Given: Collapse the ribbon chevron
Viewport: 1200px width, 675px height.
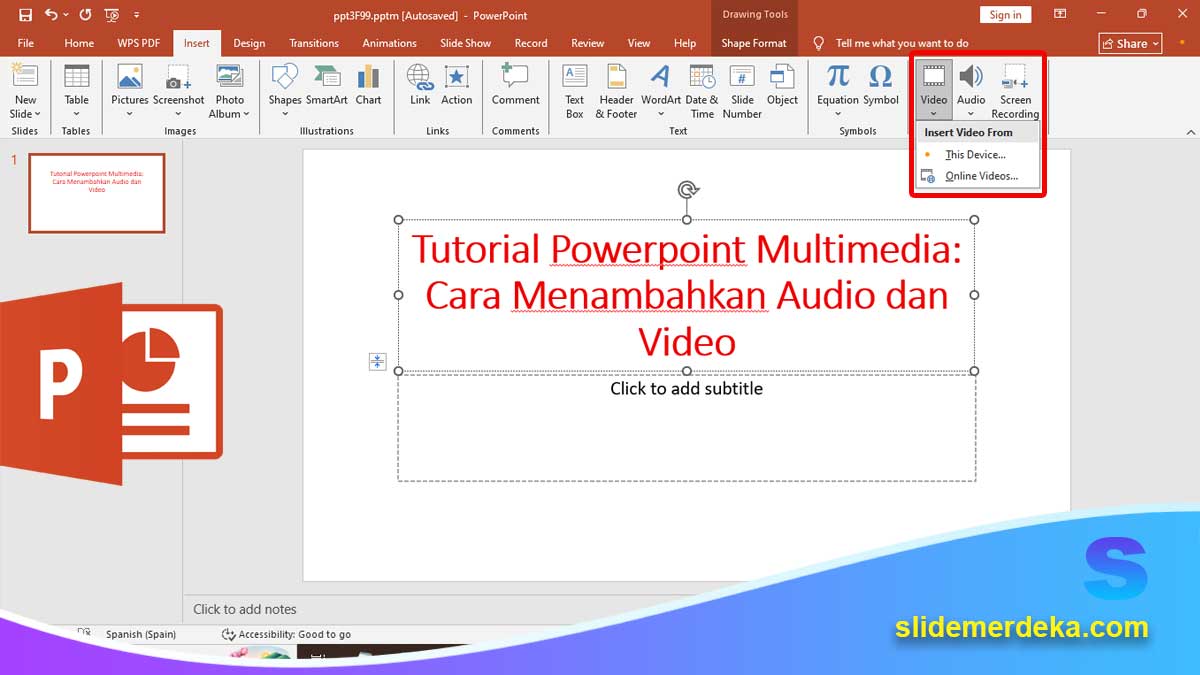Looking at the screenshot, I should (x=1190, y=131).
